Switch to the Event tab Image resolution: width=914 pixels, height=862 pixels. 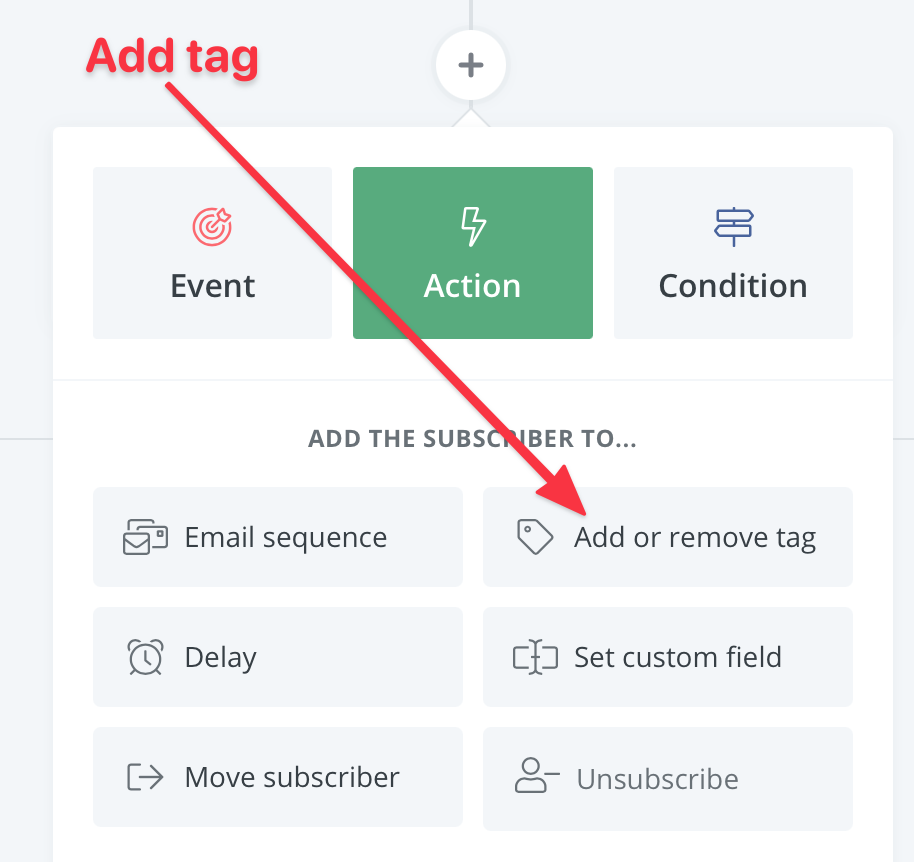[x=212, y=253]
